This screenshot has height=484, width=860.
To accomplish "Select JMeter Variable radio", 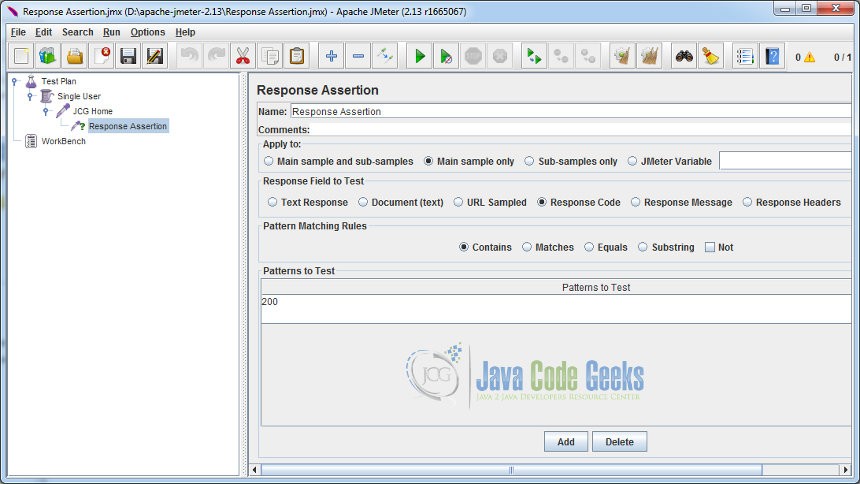I will coord(632,161).
